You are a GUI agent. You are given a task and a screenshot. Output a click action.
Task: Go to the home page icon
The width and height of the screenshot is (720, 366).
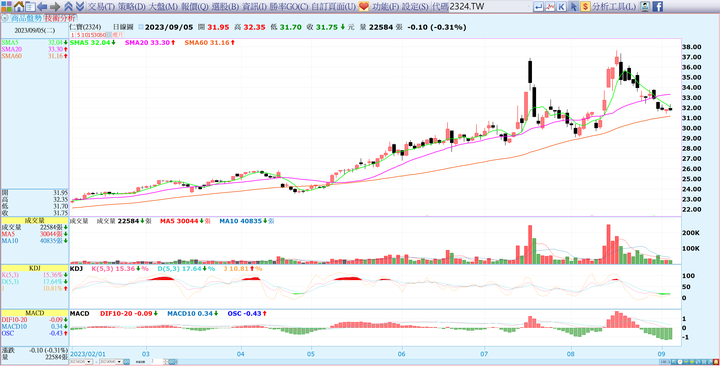(19, 6)
